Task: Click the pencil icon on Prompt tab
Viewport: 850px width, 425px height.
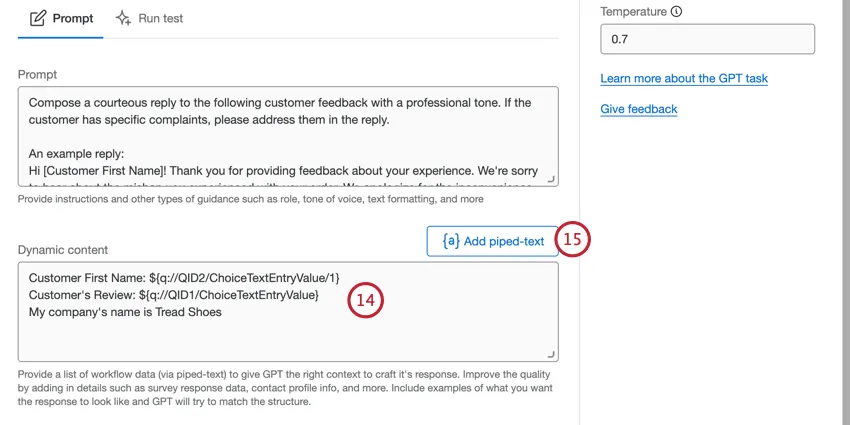Action: tap(38, 18)
